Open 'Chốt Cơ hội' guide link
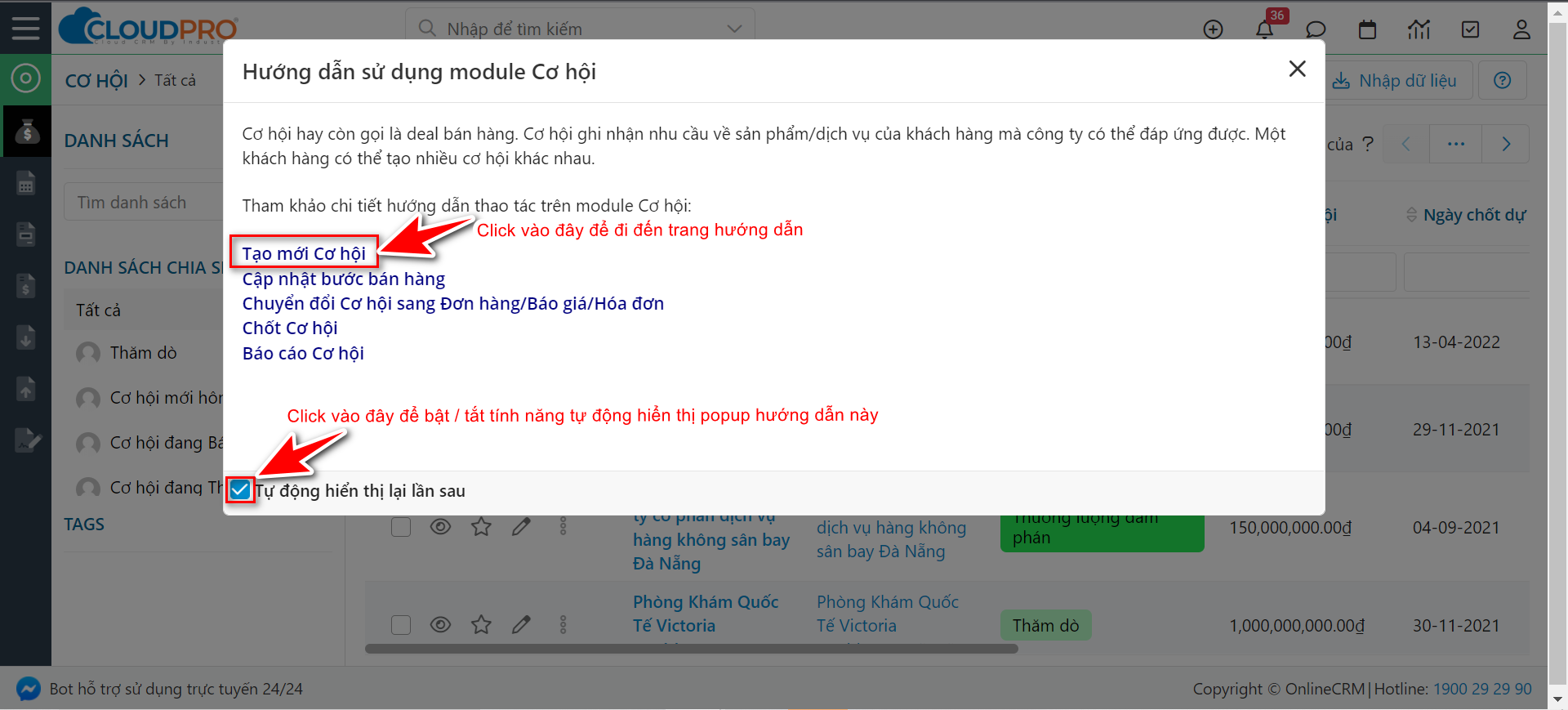Image resolution: width=1568 pixels, height=710 pixels. (x=289, y=328)
